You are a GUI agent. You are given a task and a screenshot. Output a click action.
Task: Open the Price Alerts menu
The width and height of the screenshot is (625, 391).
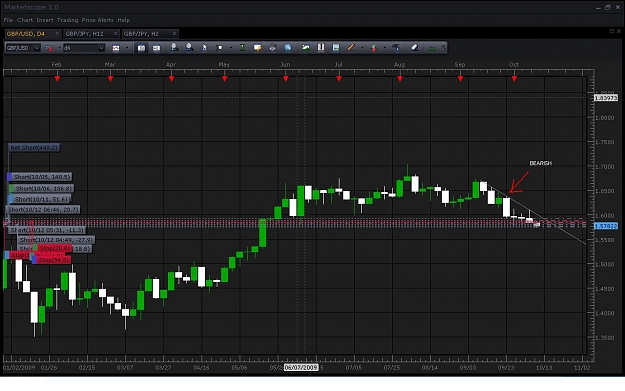tap(98, 20)
